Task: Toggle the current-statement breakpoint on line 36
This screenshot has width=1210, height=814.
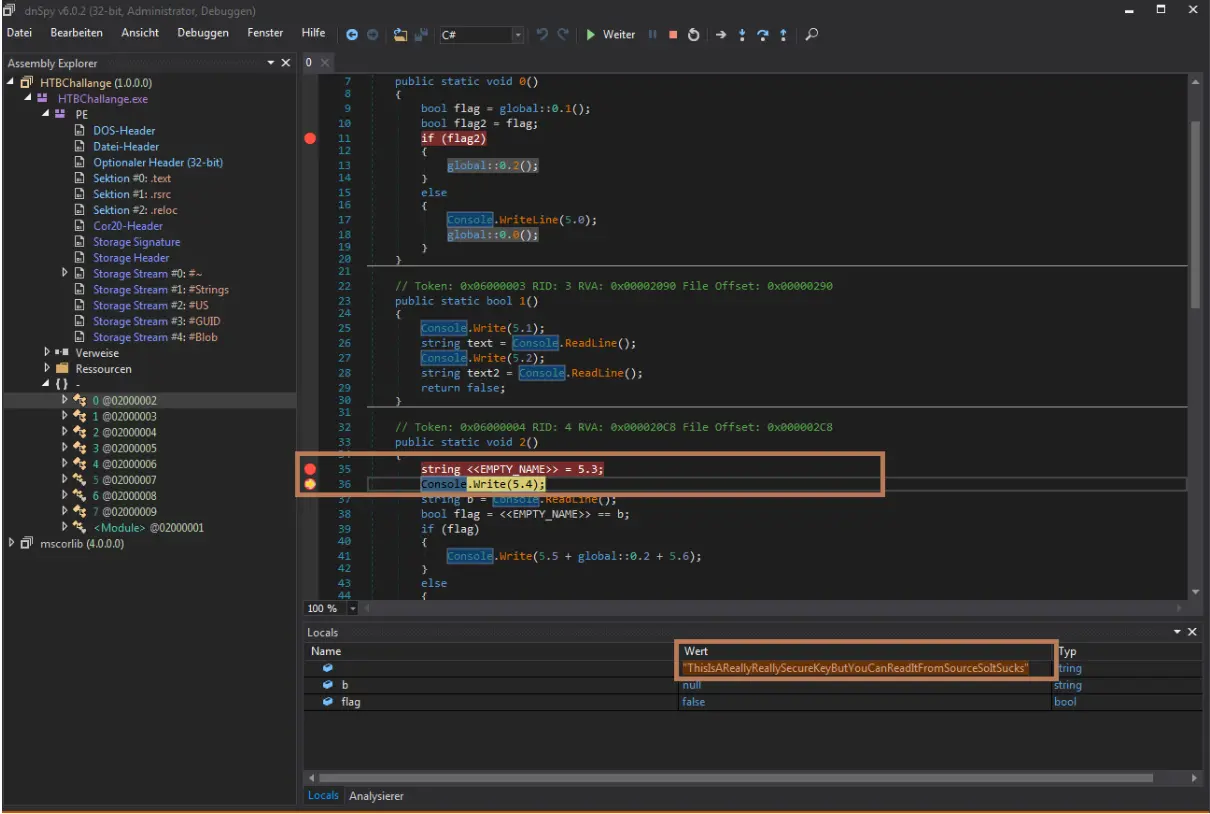Action: pyautogui.click(x=310, y=485)
